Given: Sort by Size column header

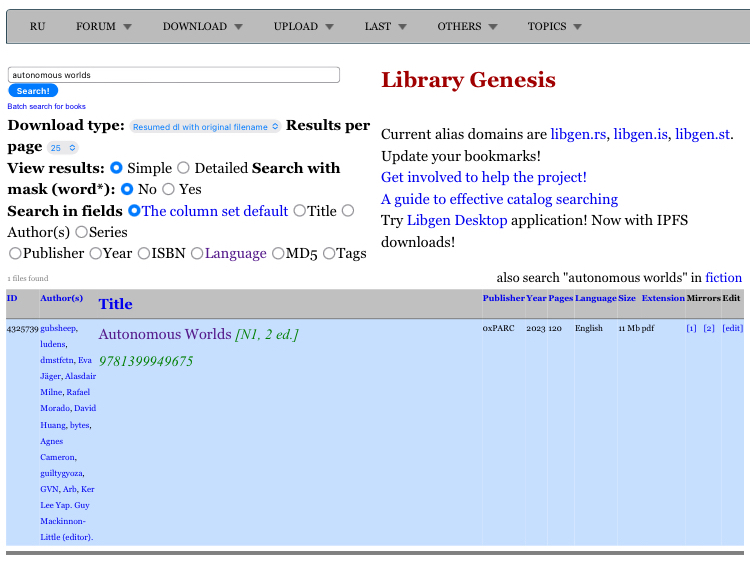Looking at the screenshot, I should [x=627, y=298].
